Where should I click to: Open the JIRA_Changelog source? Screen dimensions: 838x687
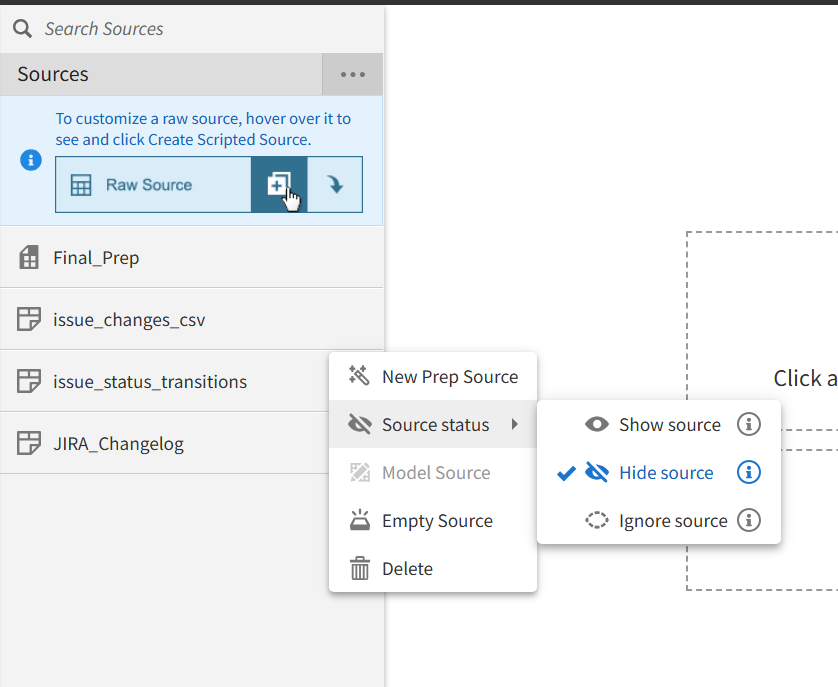point(118,444)
